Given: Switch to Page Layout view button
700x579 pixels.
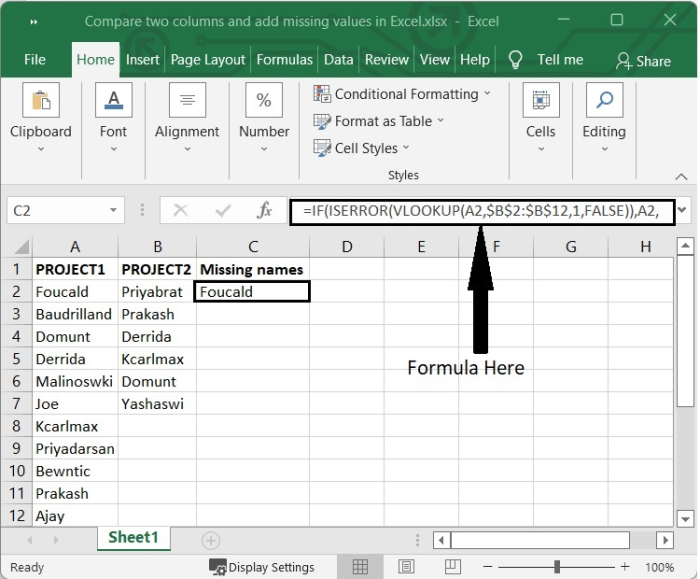Looking at the screenshot, I should pyautogui.click(x=404, y=567).
